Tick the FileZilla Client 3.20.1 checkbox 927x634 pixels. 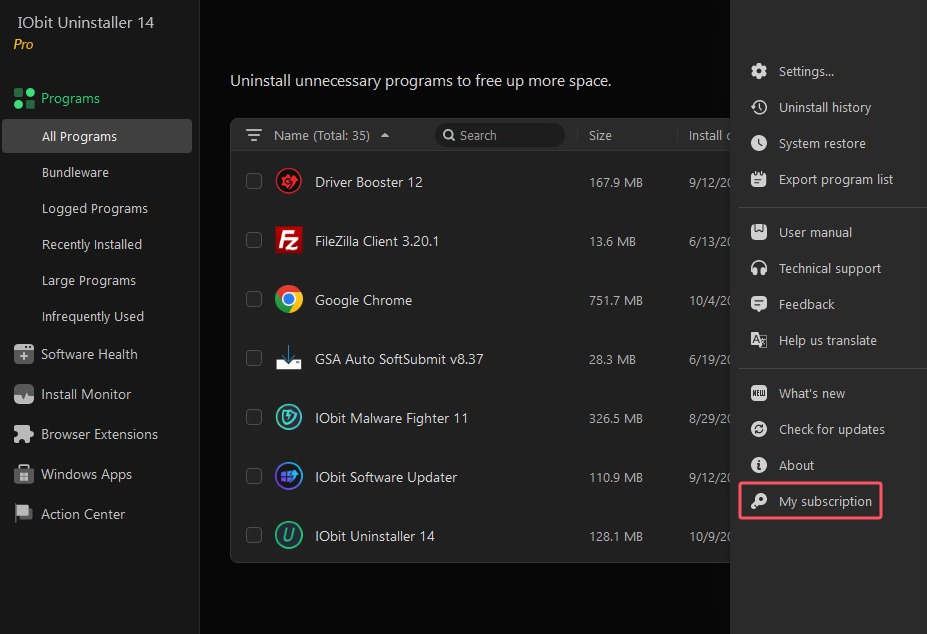[x=254, y=240]
